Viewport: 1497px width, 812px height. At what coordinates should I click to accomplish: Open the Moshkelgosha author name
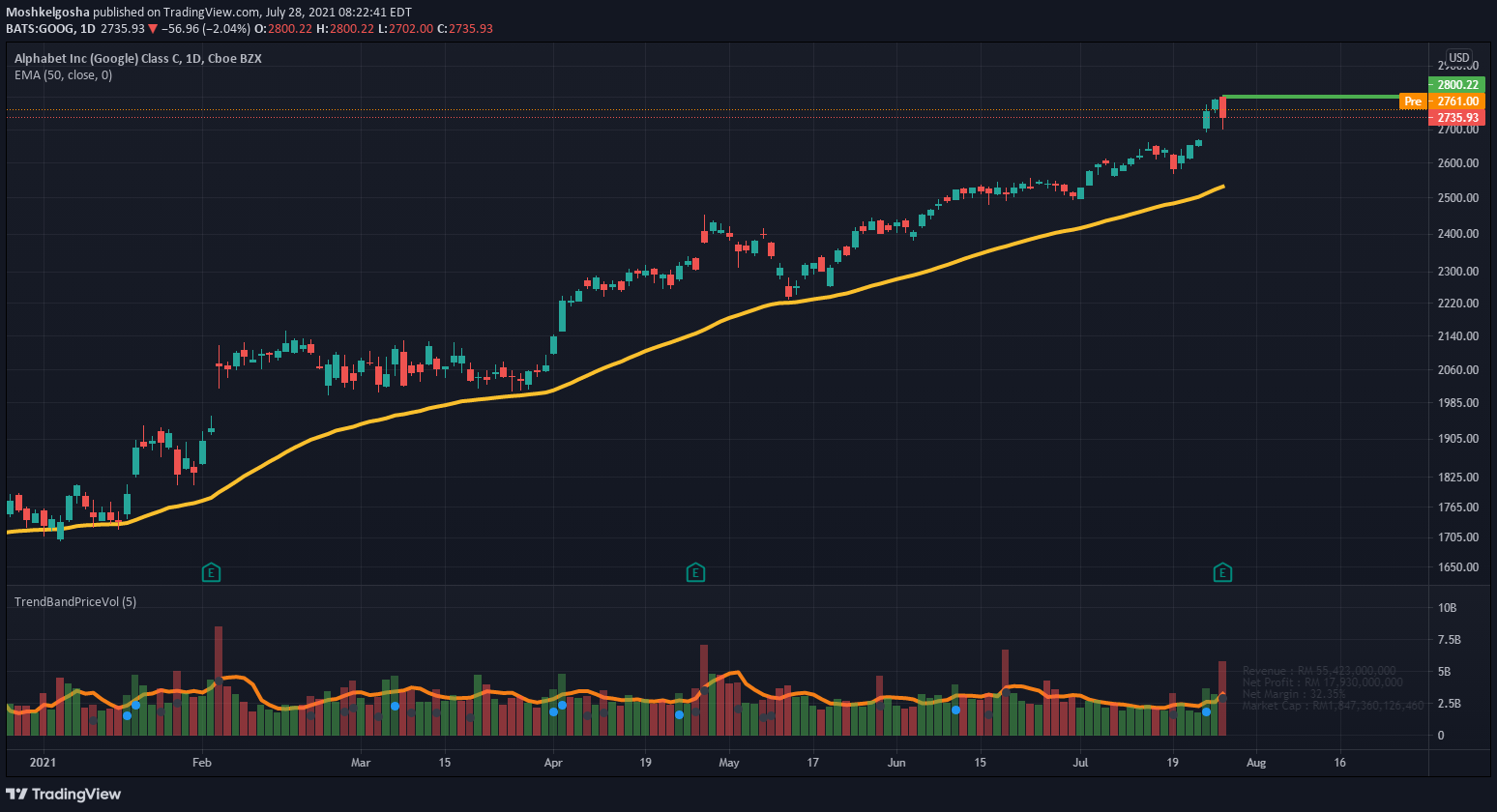[47, 13]
